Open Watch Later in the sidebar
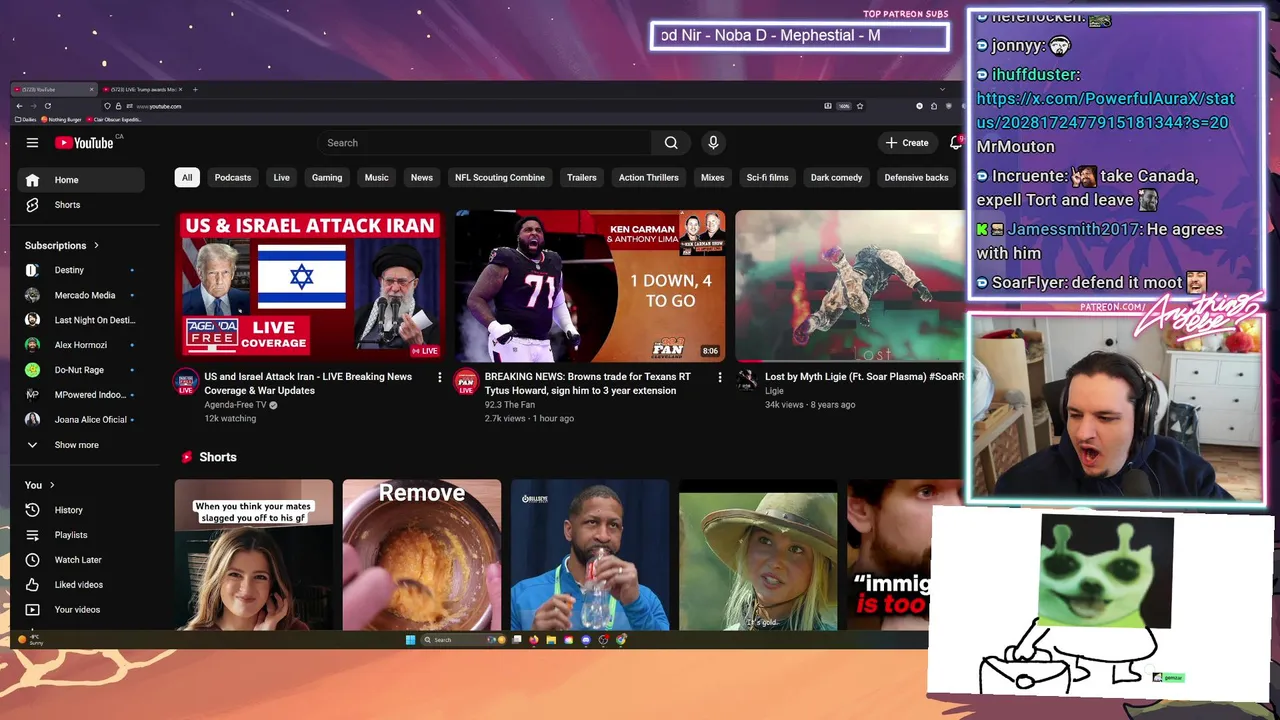The image size is (1280, 720). point(81,560)
